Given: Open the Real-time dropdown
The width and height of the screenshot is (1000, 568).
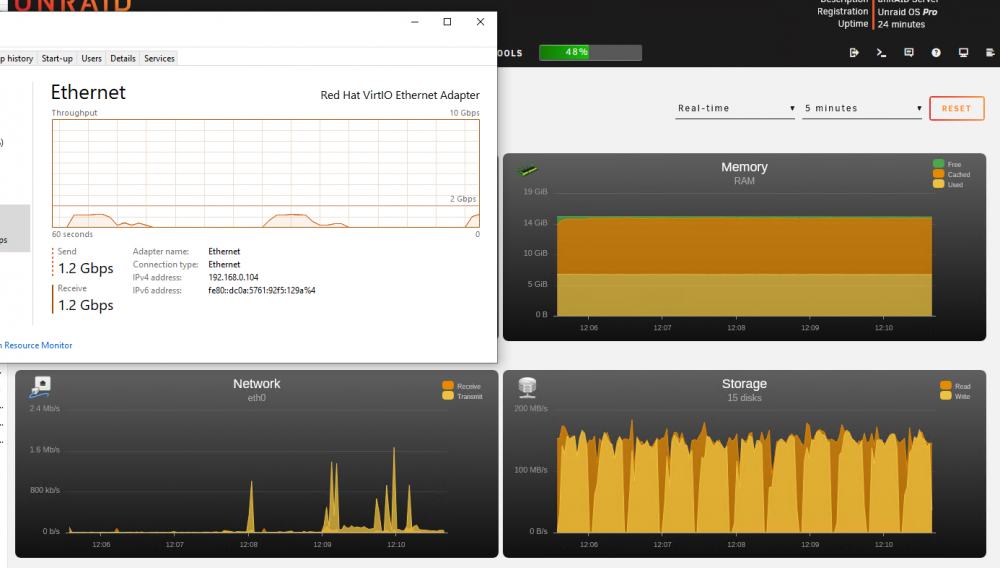Looking at the screenshot, I should pyautogui.click(x=735, y=108).
